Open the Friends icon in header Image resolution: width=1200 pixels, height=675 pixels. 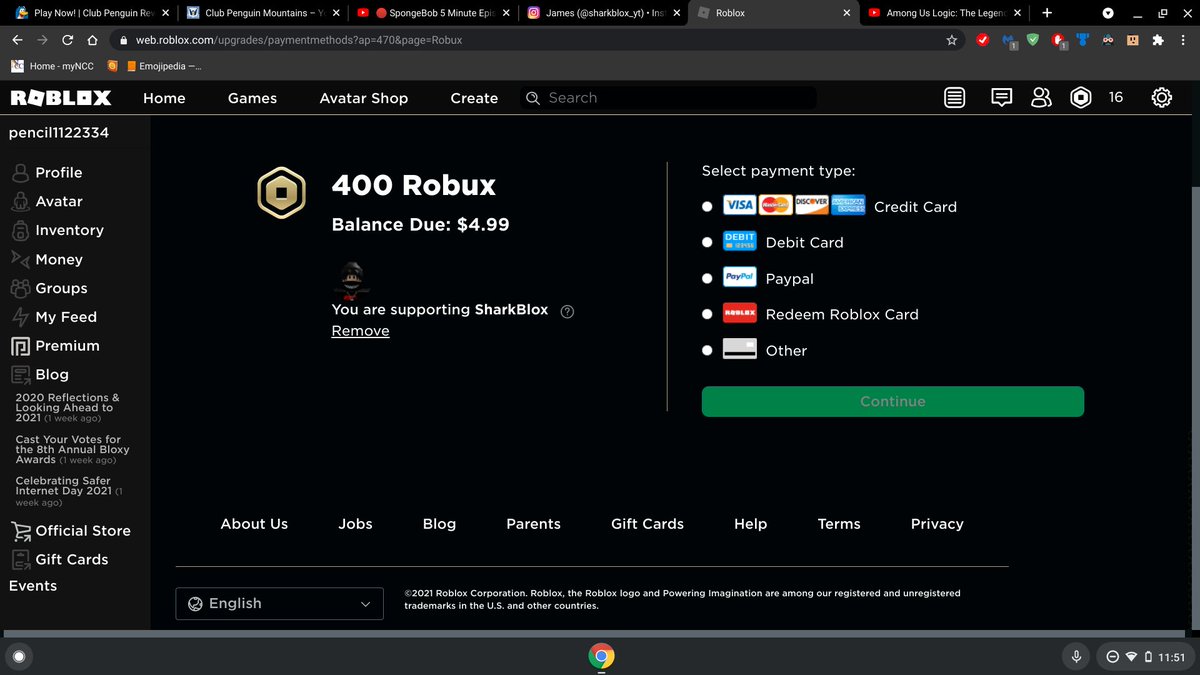[1041, 97]
